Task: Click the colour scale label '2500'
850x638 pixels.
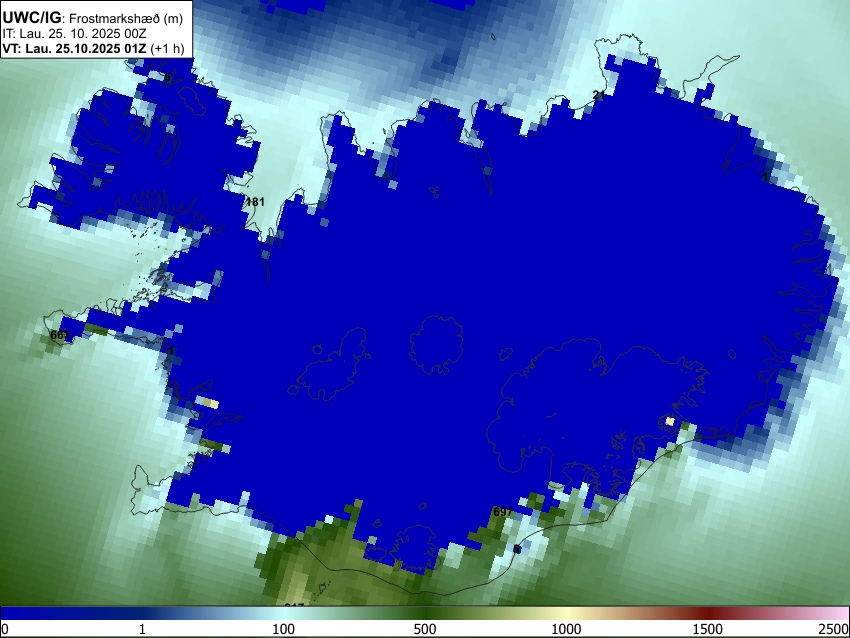Action: tap(834, 629)
